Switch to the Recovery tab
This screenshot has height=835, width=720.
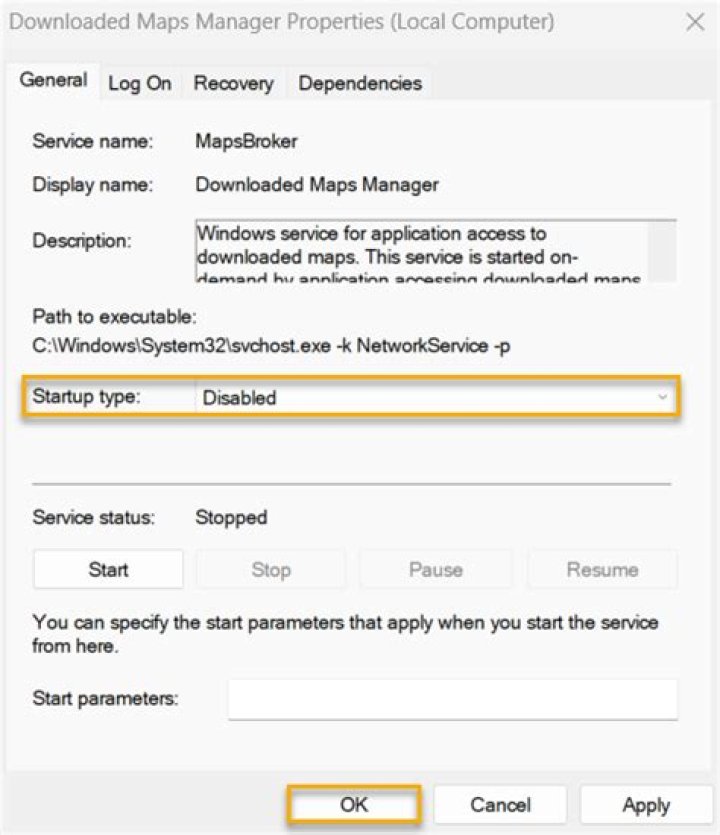point(233,84)
